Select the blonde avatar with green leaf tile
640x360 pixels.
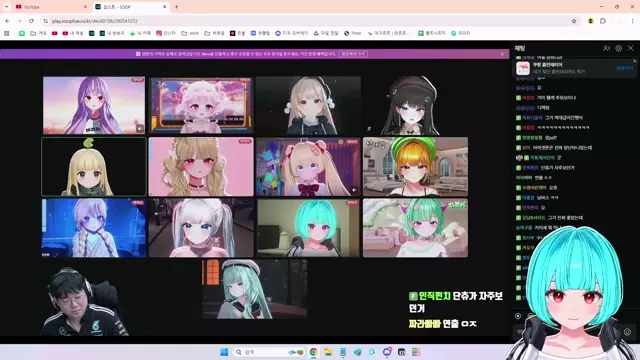[94, 167]
